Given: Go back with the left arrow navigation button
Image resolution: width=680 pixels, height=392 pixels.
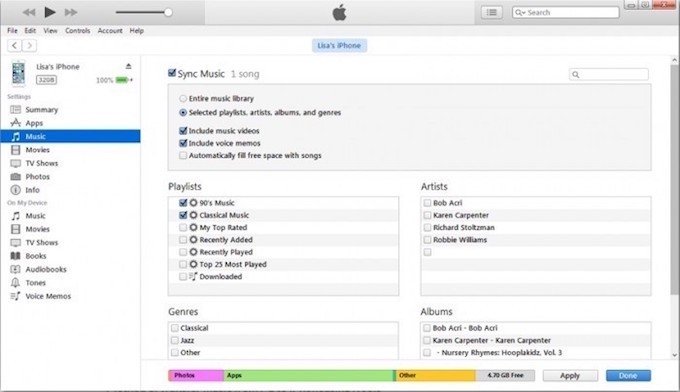Looking at the screenshot, I should click(x=14, y=46).
